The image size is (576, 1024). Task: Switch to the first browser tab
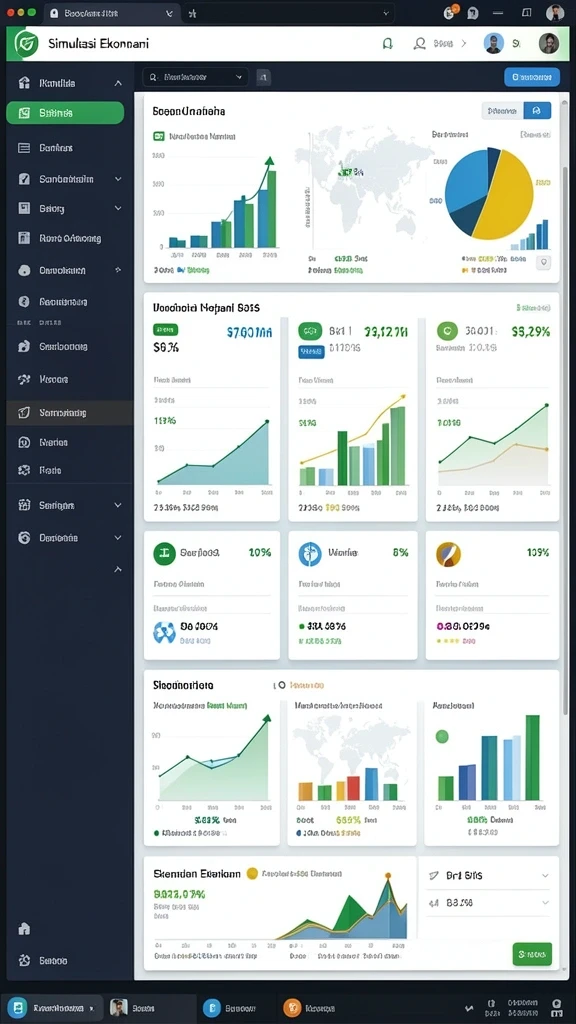tap(112, 12)
